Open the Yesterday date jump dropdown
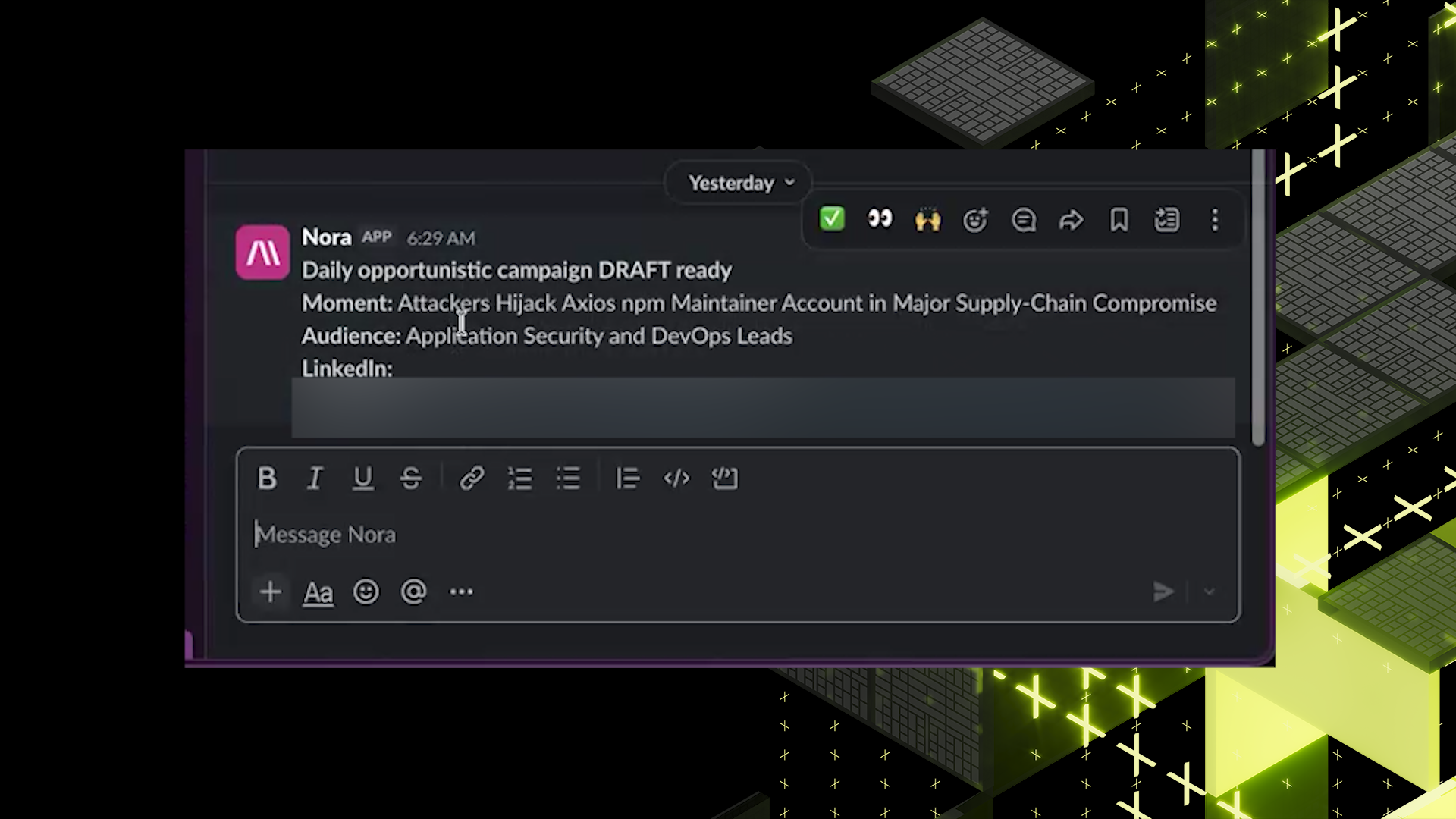Image resolution: width=1456 pixels, height=819 pixels. pyautogui.click(x=738, y=183)
